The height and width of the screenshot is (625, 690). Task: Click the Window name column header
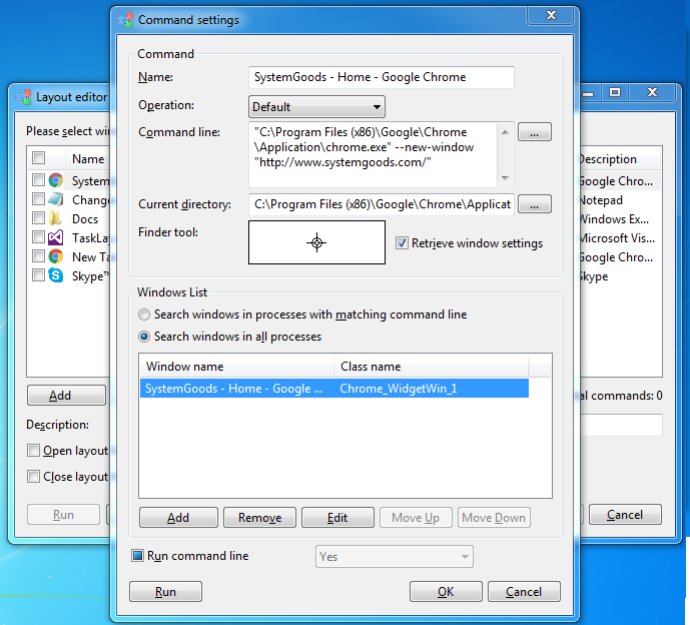[x=237, y=367]
